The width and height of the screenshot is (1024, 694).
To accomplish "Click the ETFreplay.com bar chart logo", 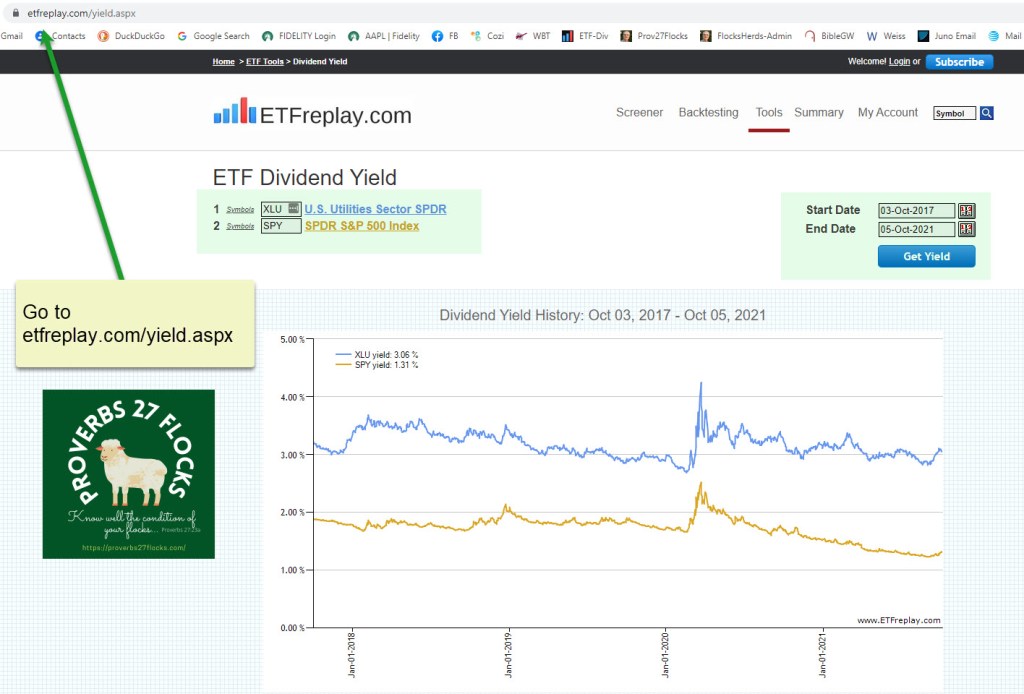I will [235, 112].
